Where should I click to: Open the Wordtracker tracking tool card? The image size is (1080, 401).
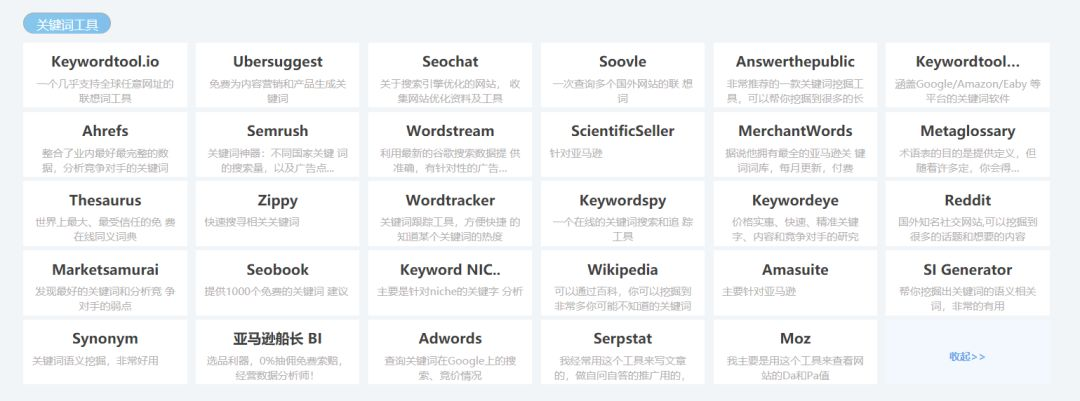click(x=450, y=213)
